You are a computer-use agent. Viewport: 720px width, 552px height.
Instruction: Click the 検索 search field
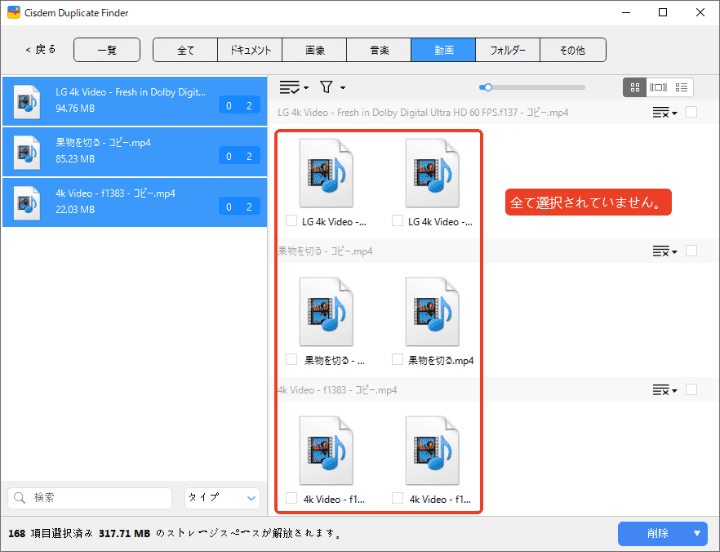pyautogui.click(x=90, y=497)
